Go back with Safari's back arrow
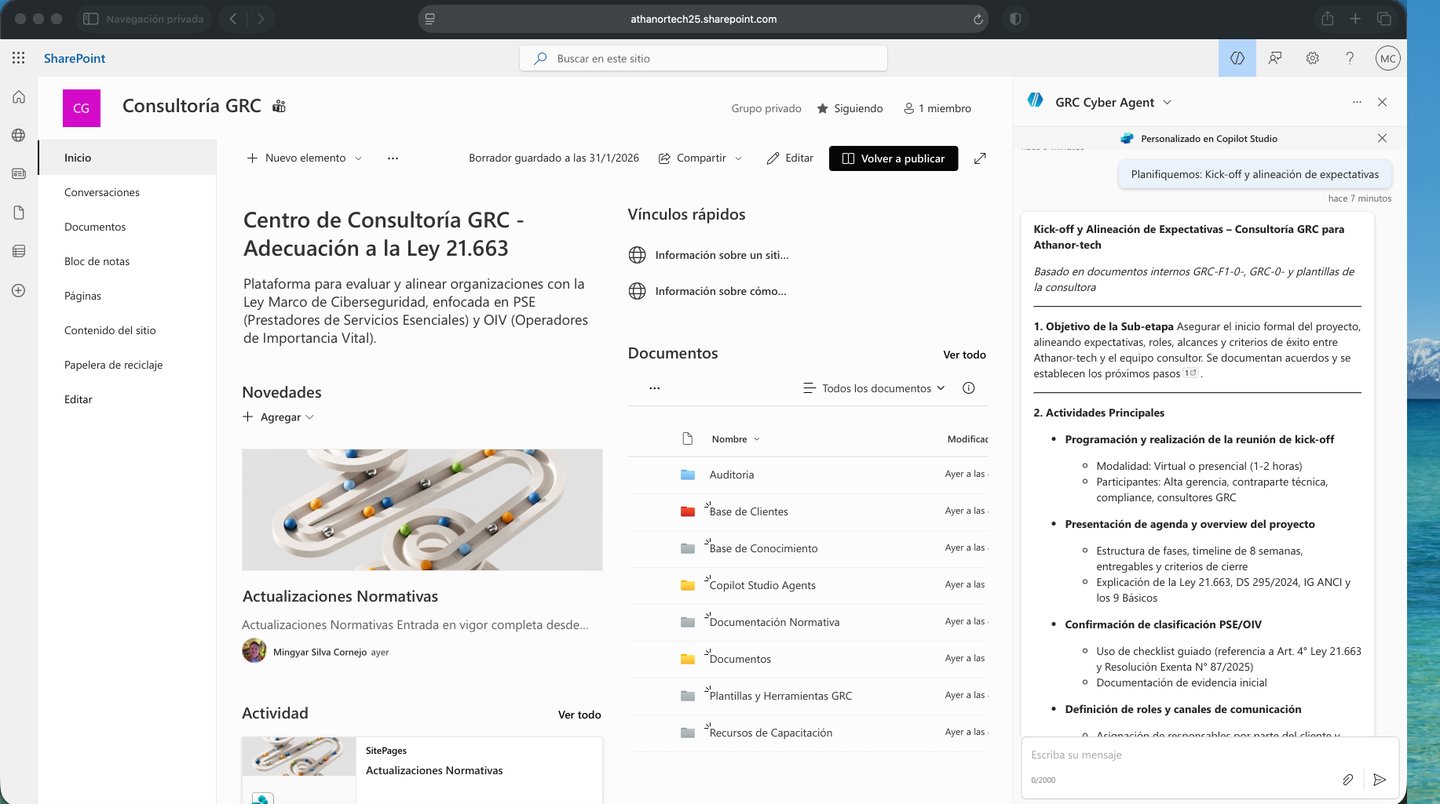This screenshot has height=804, width=1440. [233, 19]
